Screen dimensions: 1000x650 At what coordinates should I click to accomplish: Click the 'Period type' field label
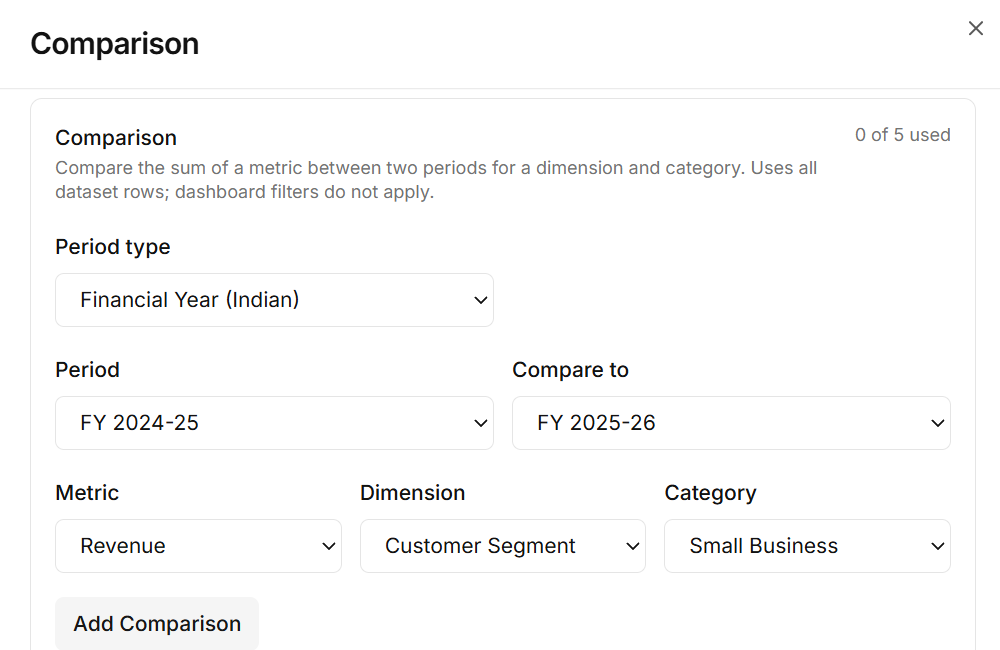click(113, 247)
